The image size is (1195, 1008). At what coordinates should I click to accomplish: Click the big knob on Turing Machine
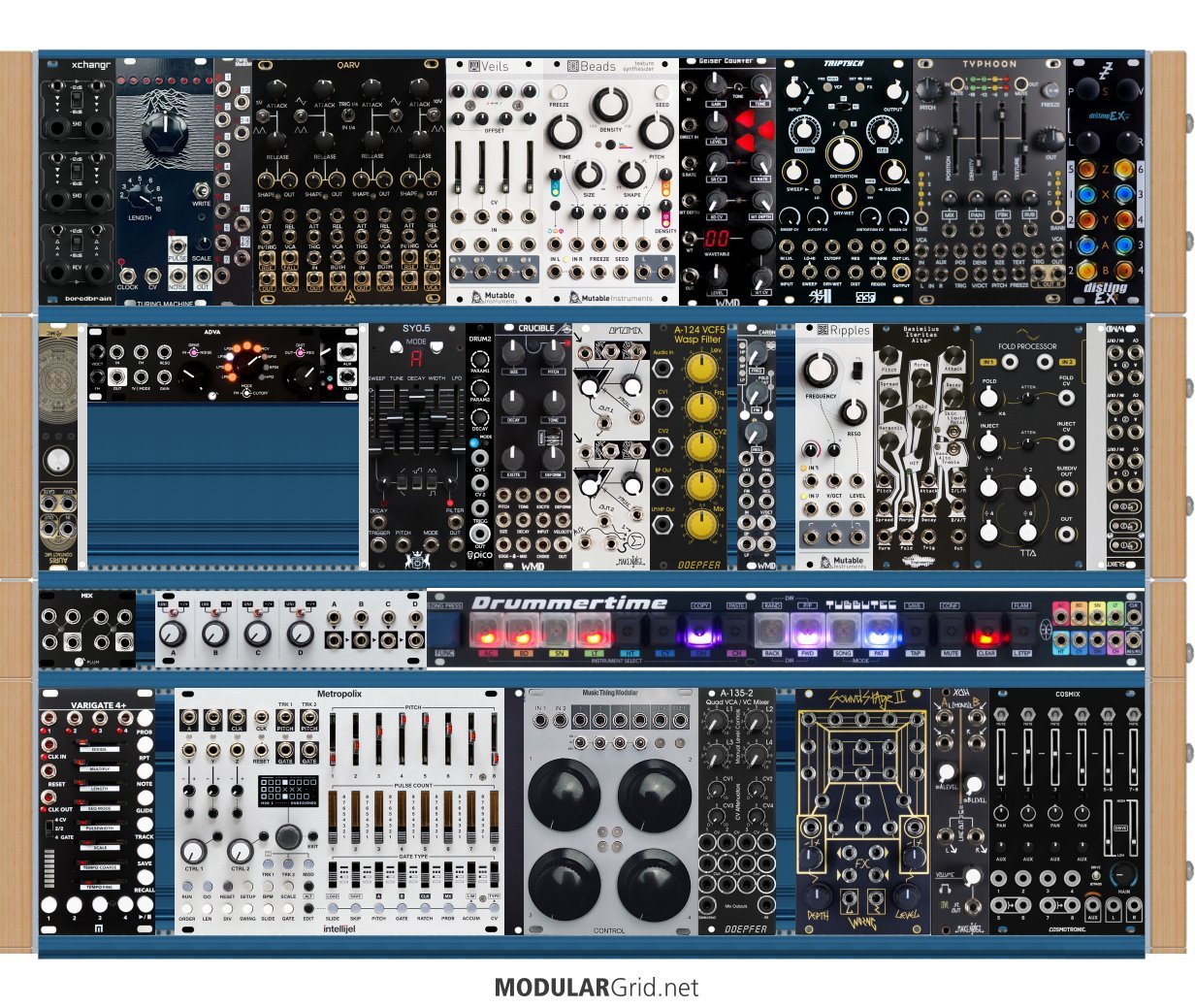[x=165, y=133]
